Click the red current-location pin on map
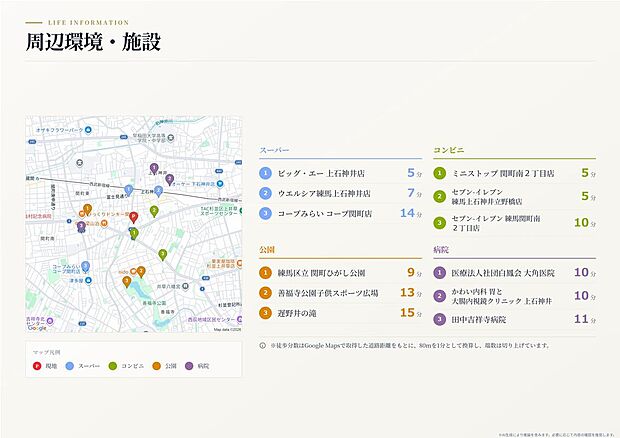This screenshot has height=438, width=620. coord(134,217)
